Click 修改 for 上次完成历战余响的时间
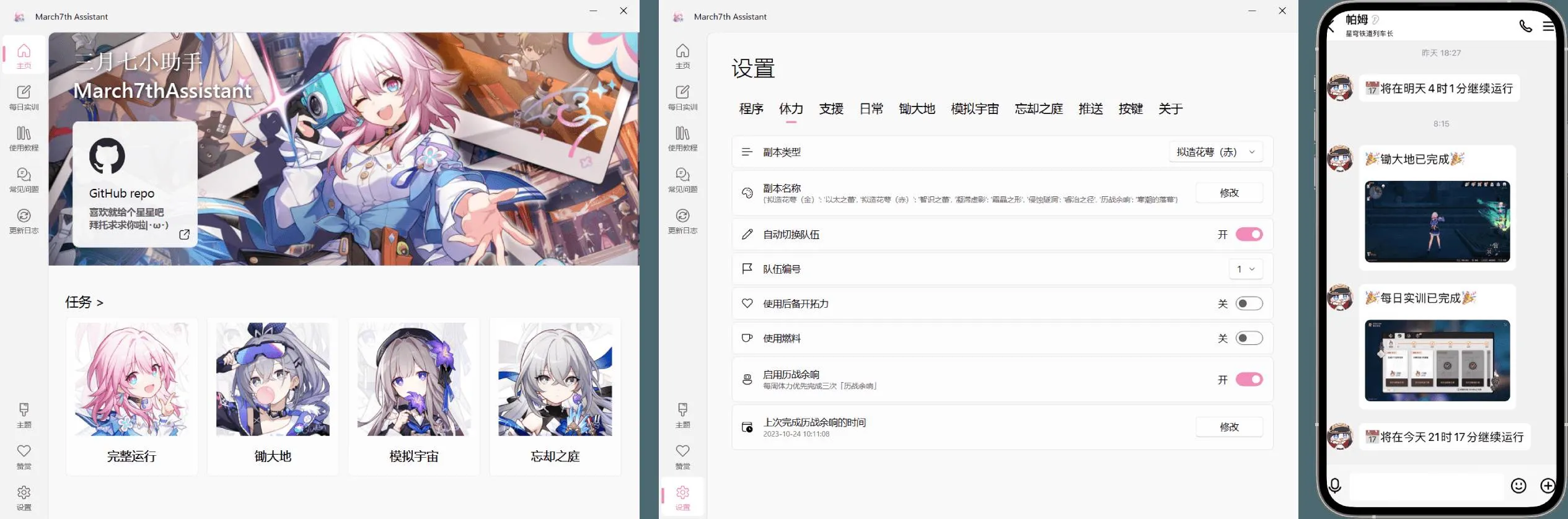1568x519 pixels. pyautogui.click(x=1228, y=427)
